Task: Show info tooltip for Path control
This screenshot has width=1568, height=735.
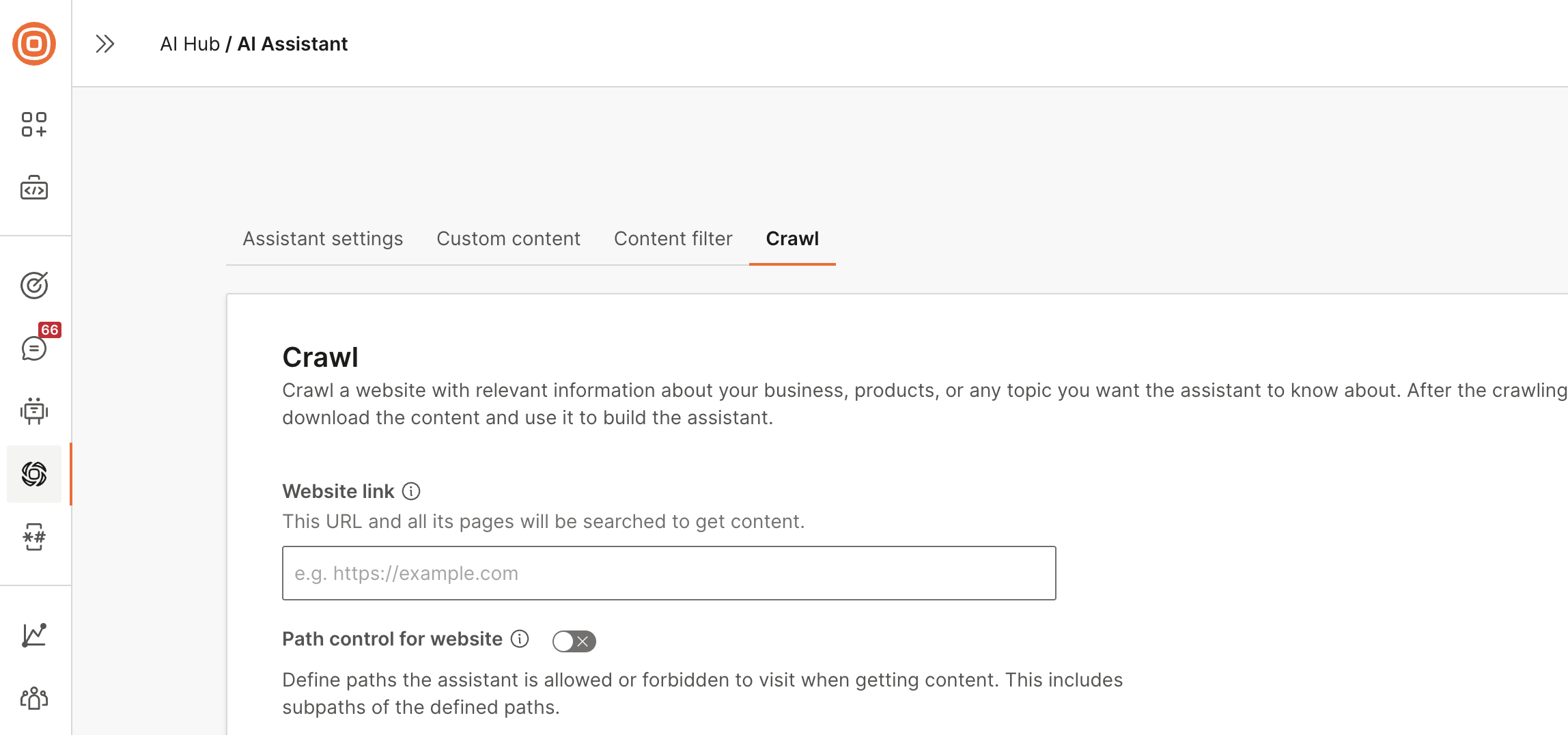Action: pyautogui.click(x=520, y=639)
